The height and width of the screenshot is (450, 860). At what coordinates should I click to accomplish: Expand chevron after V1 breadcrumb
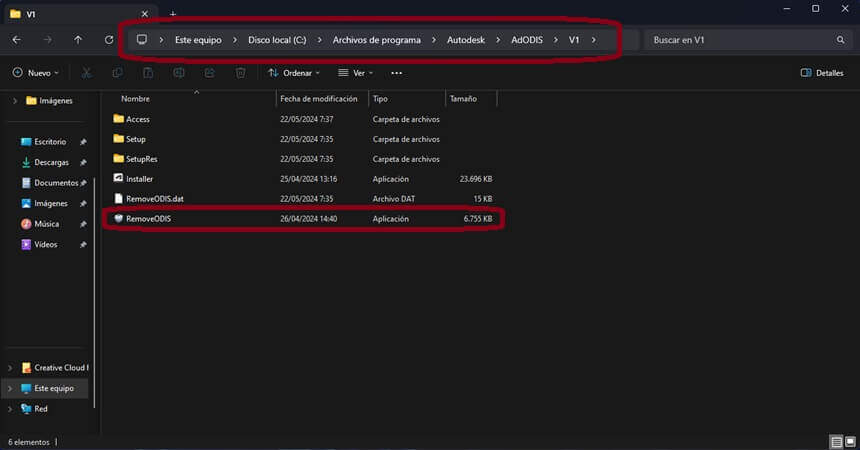pyautogui.click(x=593, y=40)
